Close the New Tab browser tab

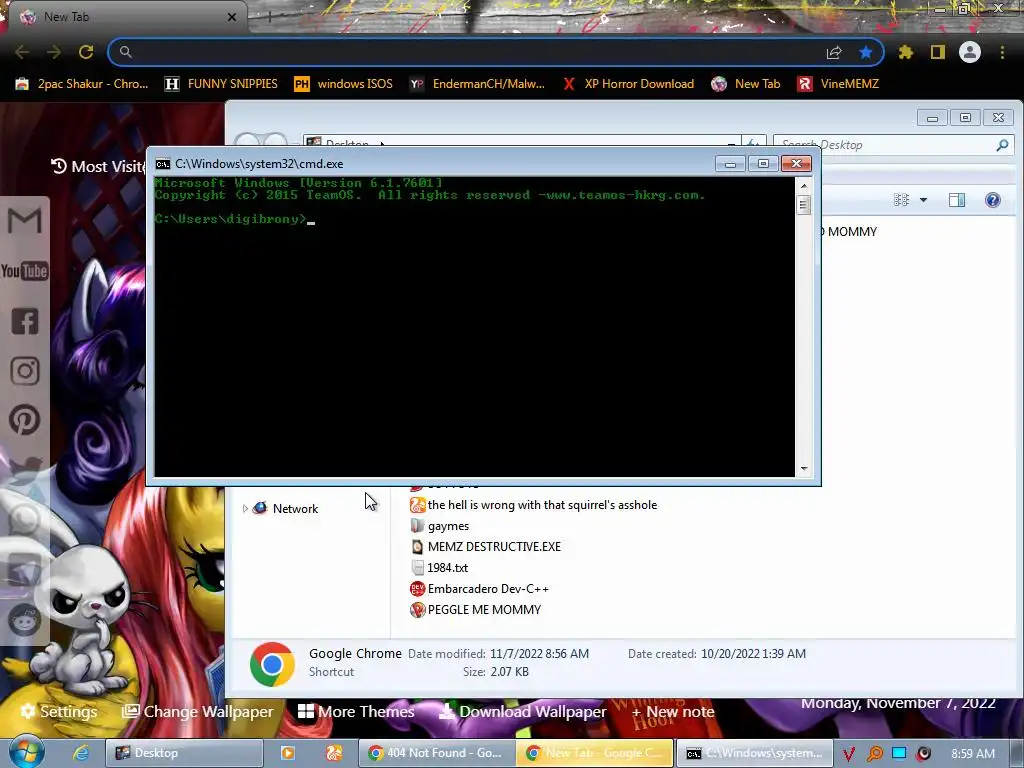point(231,17)
